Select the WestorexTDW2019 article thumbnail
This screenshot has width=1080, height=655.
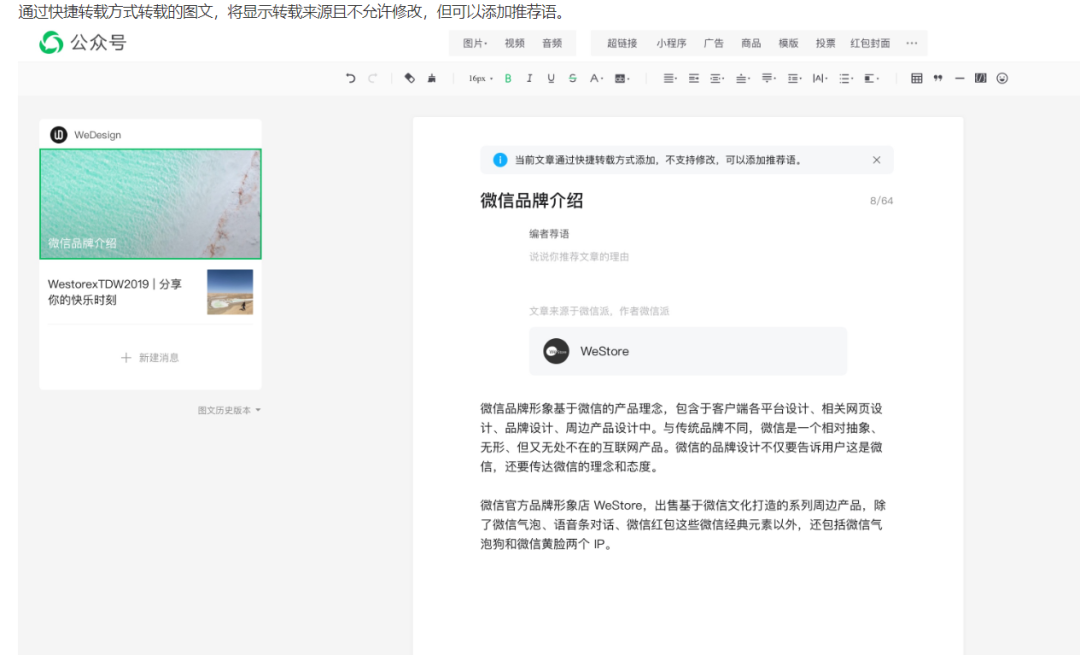[x=230, y=292]
